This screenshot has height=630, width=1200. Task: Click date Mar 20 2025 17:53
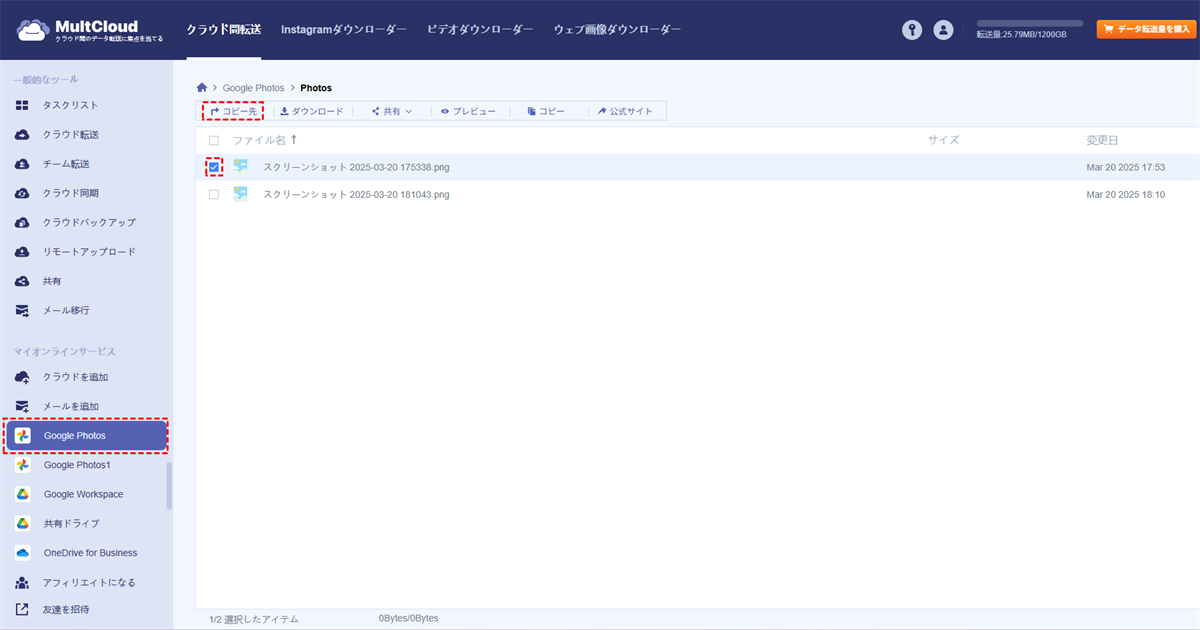pyautogui.click(x=1126, y=167)
